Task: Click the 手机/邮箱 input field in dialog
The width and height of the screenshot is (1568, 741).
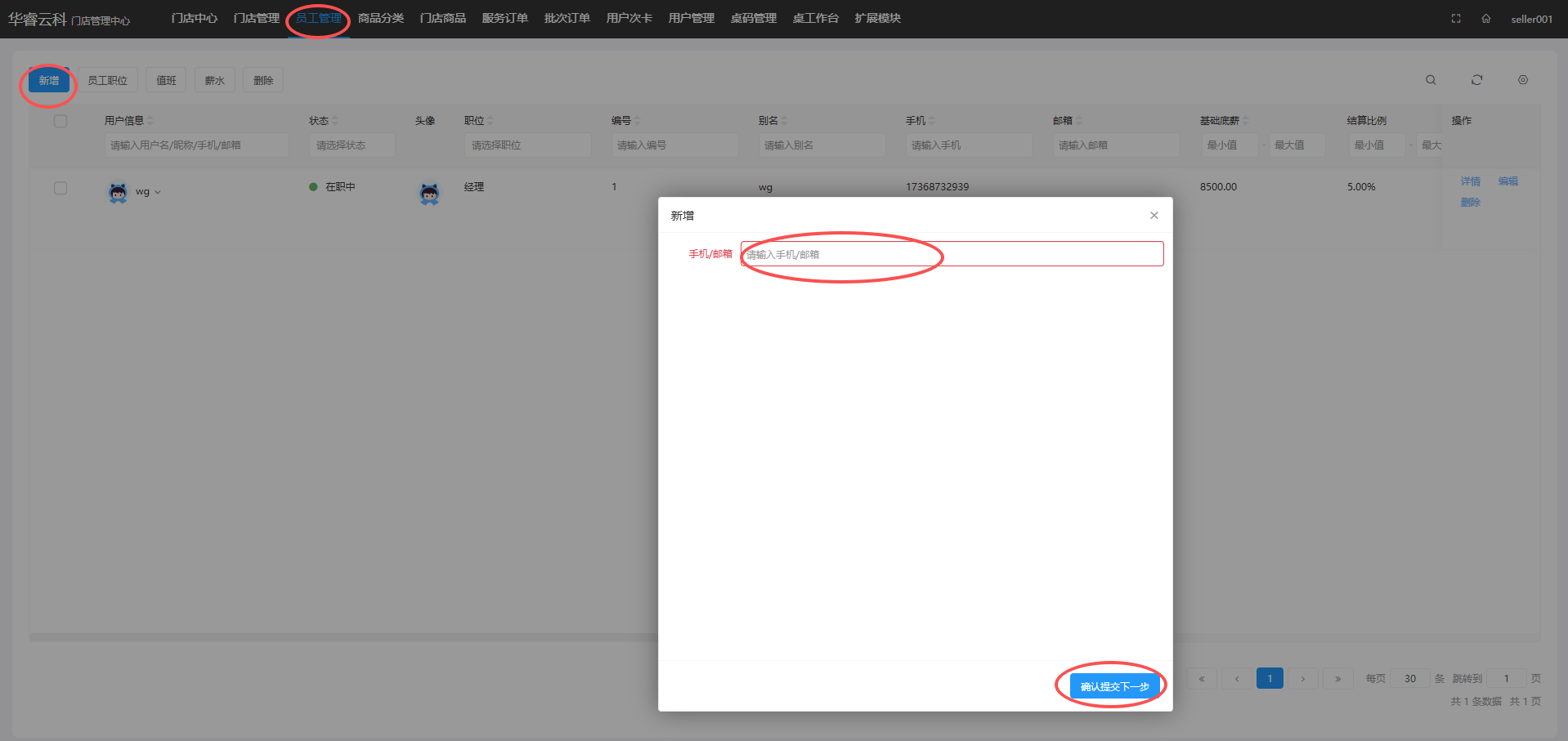Action: (952, 254)
